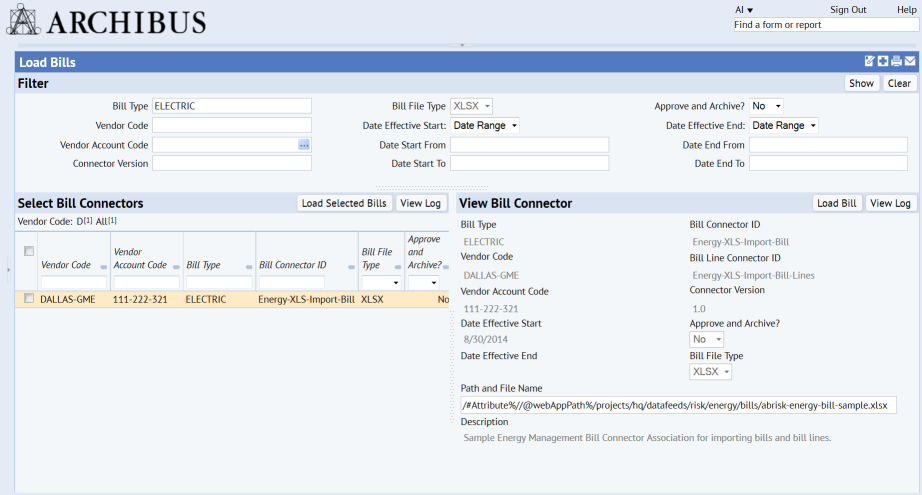
Task: Click the Date Start From field
Action: click(530, 145)
